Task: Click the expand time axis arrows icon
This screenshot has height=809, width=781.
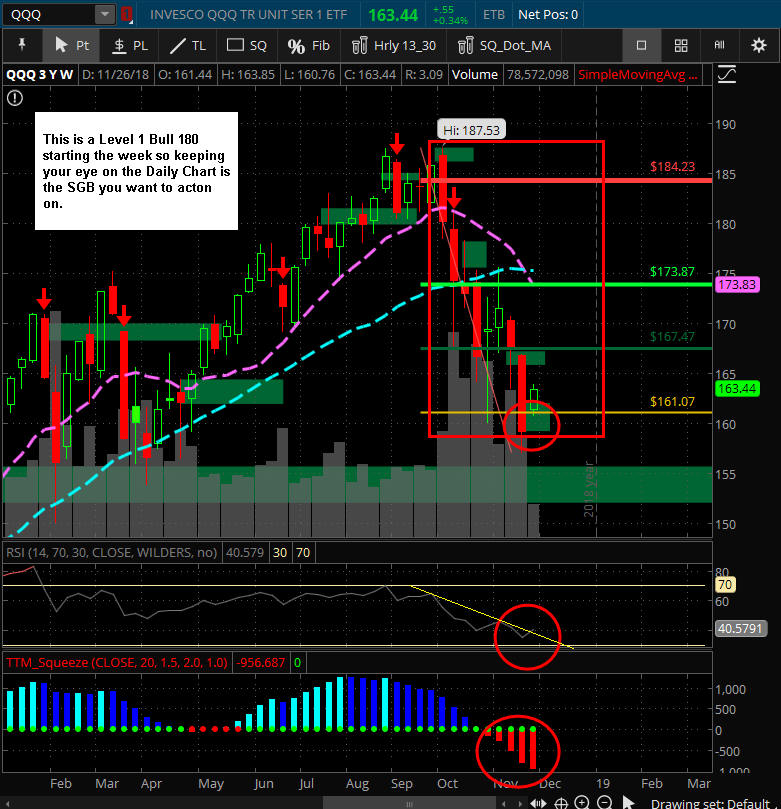Action: tap(539, 803)
